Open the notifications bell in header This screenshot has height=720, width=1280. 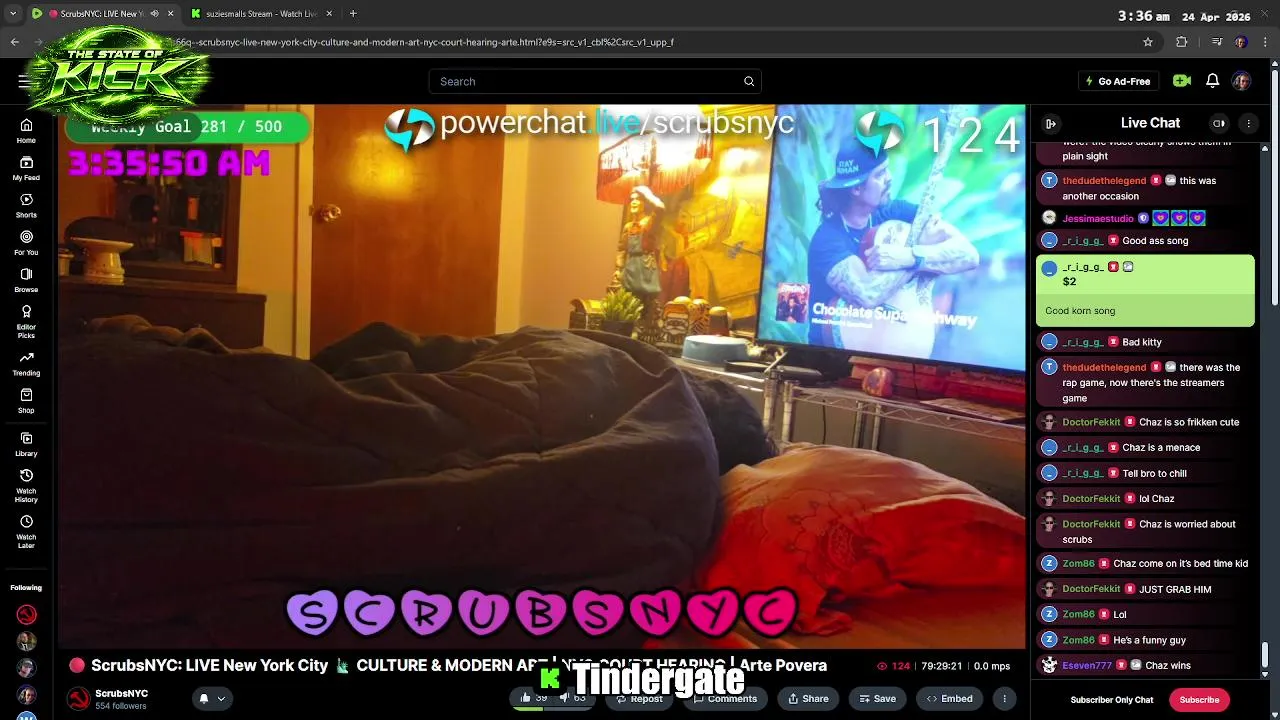(1212, 81)
